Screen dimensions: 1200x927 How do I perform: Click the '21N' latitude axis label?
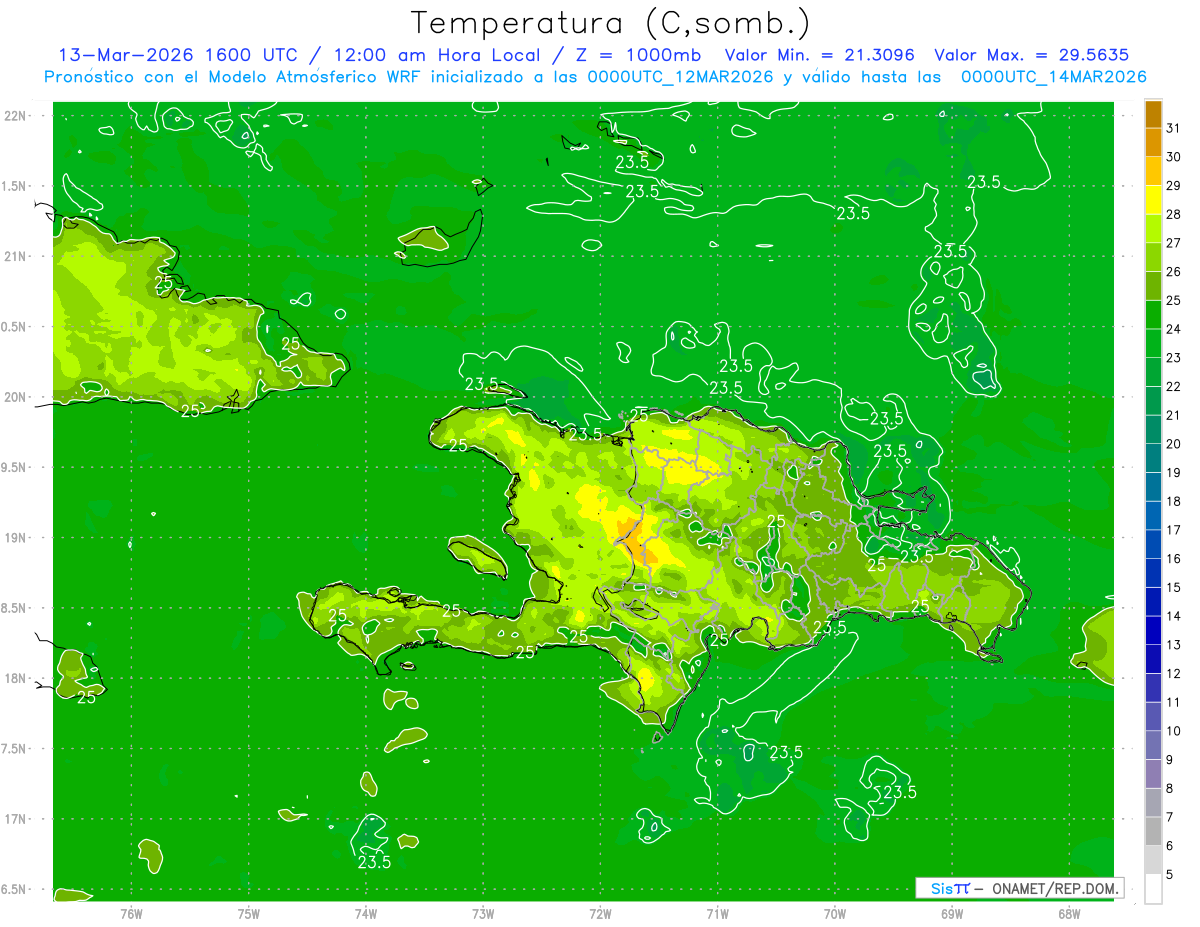coord(15,256)
